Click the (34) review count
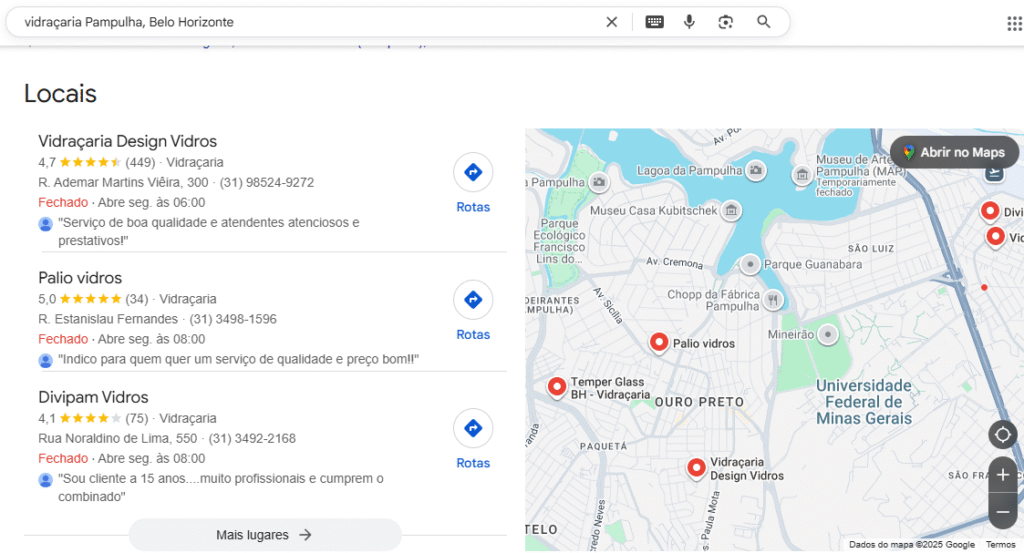Viewport: 1024px width, 553px height. click(136, 298)
